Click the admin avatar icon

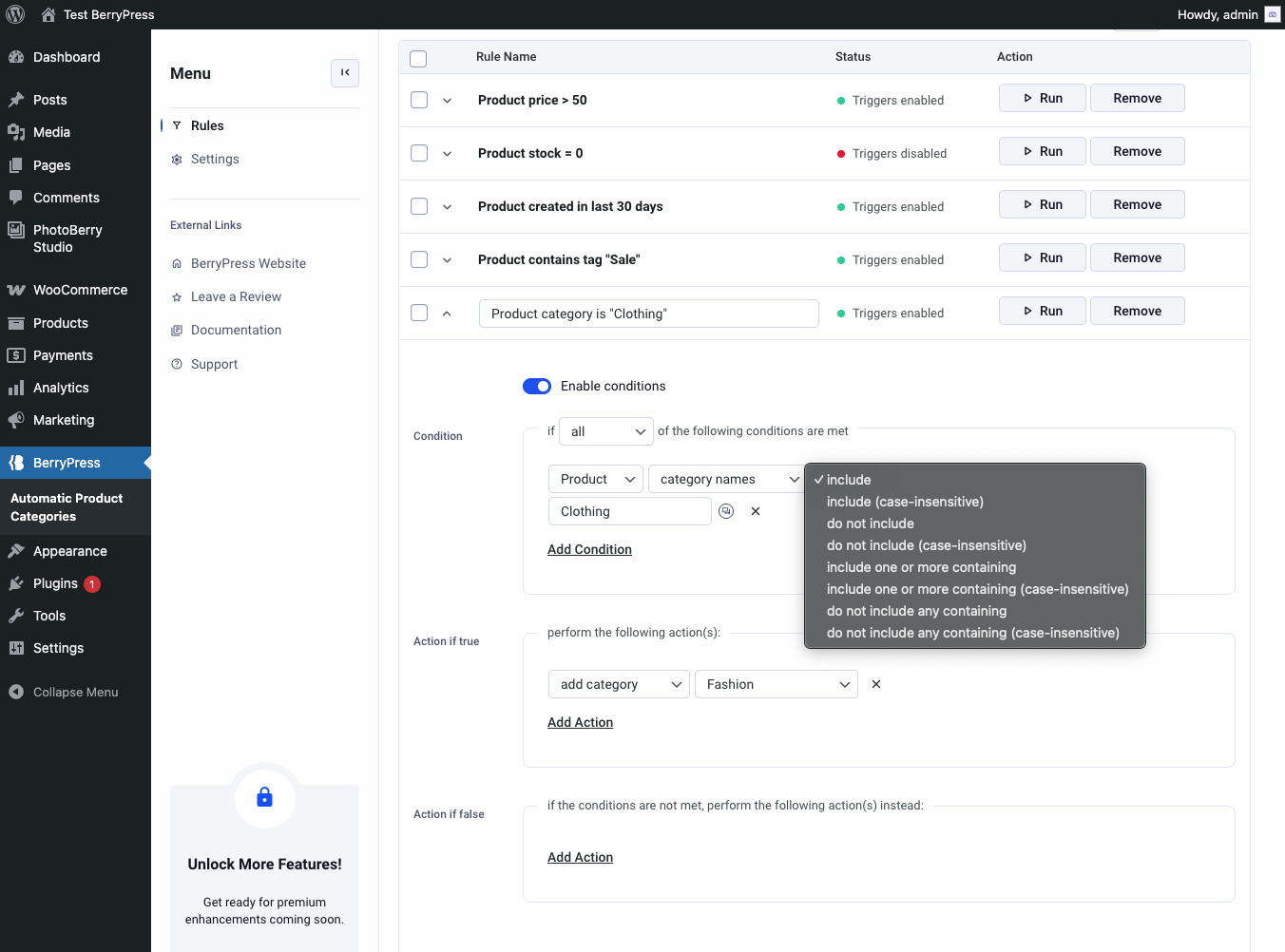coord(1272,14)
